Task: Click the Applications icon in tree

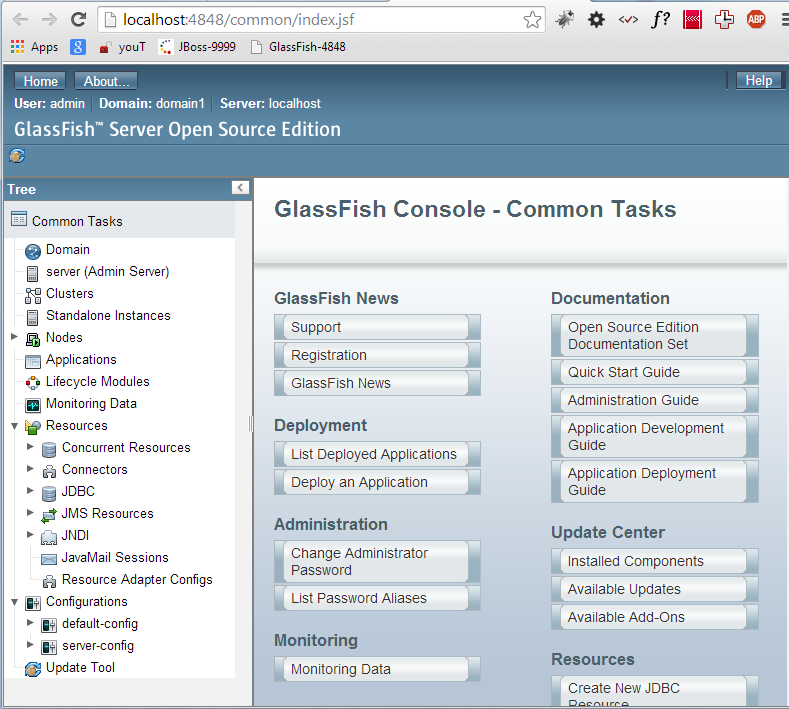Action: click(x=33, y=361)
